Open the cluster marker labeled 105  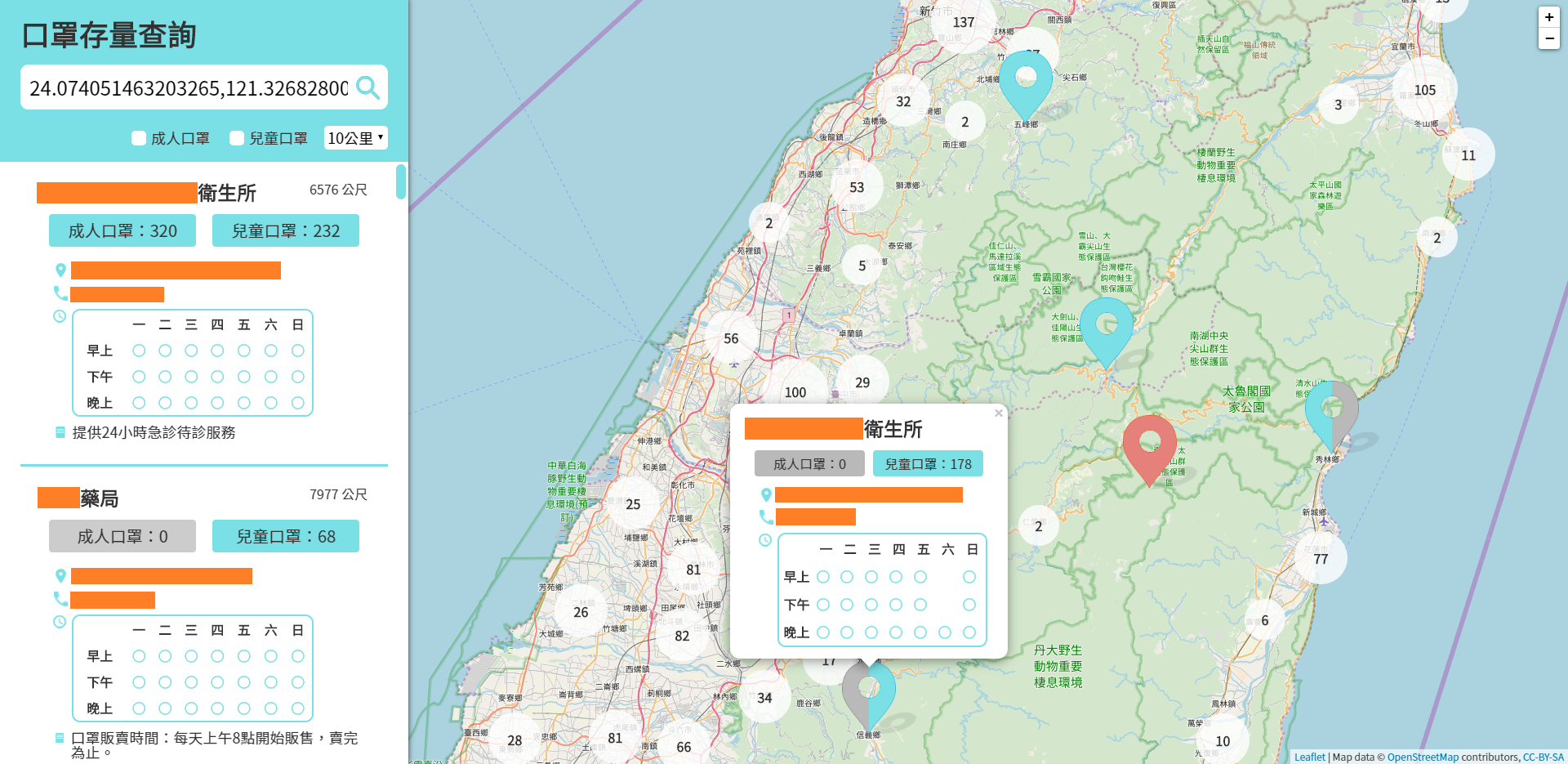[x=1424, y=91]
